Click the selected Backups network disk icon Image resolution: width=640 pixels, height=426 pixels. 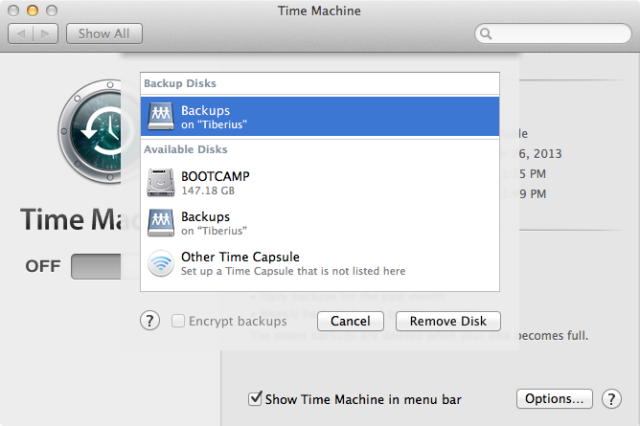pos(161,116)
